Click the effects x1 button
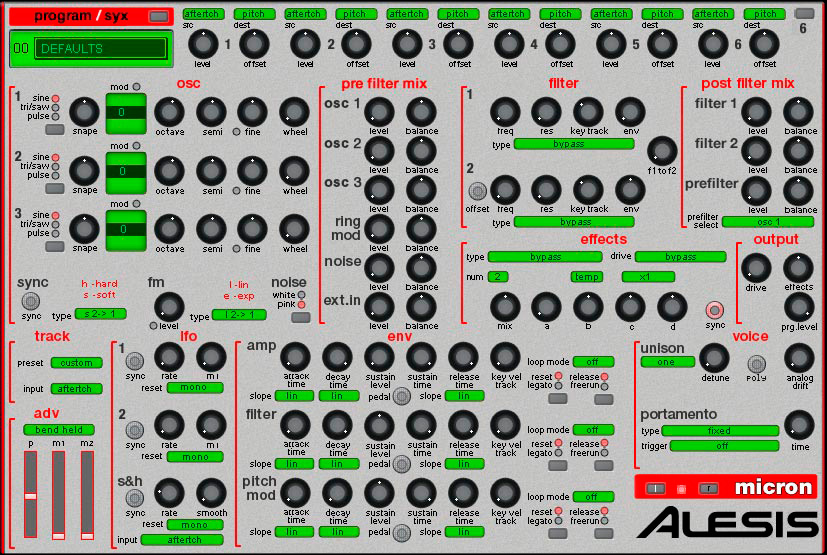827x555 pixels. [x=648, y=276]
